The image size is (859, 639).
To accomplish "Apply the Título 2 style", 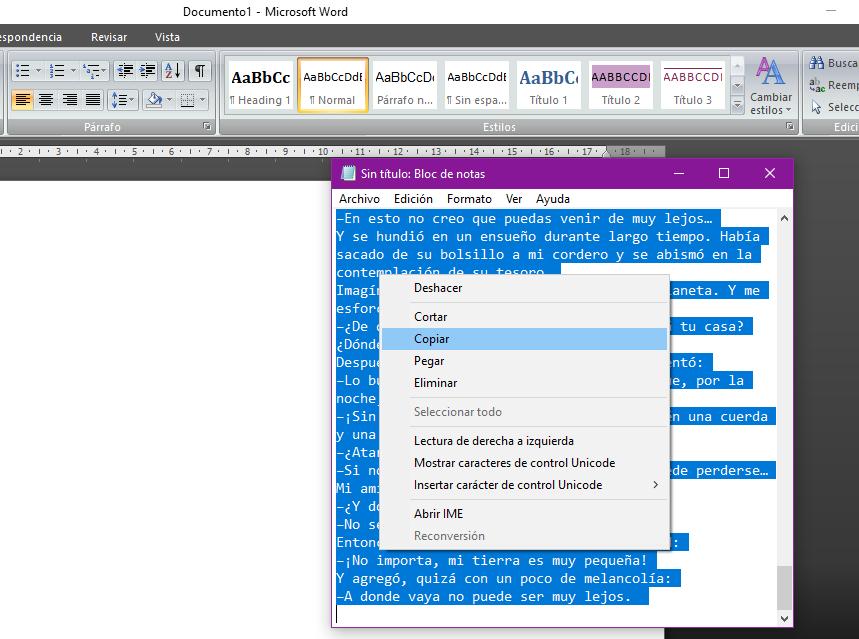I will [621, 85].
